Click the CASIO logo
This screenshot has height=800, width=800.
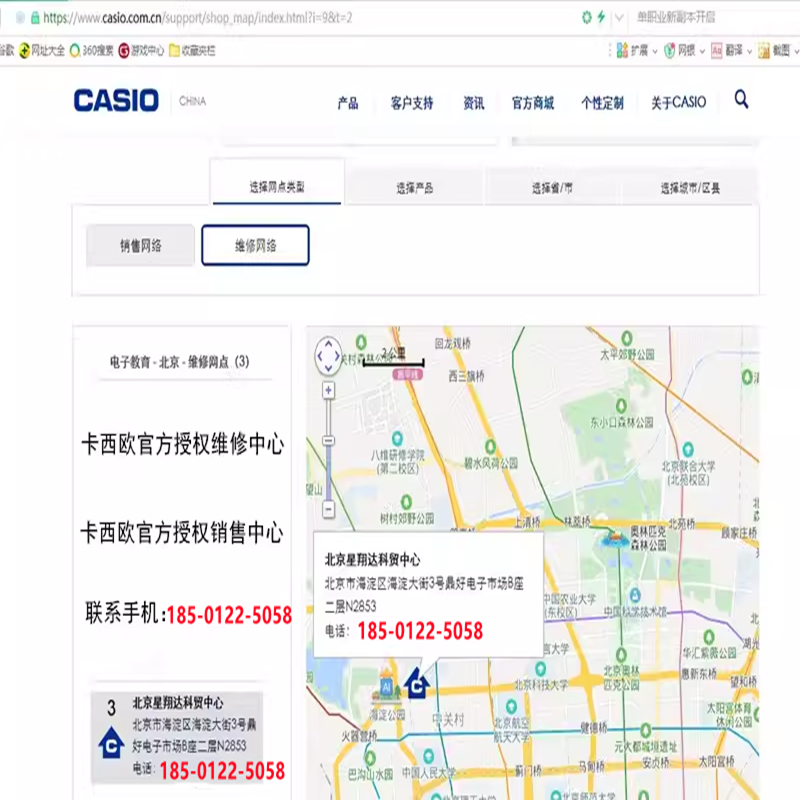[x=116, y=100]
